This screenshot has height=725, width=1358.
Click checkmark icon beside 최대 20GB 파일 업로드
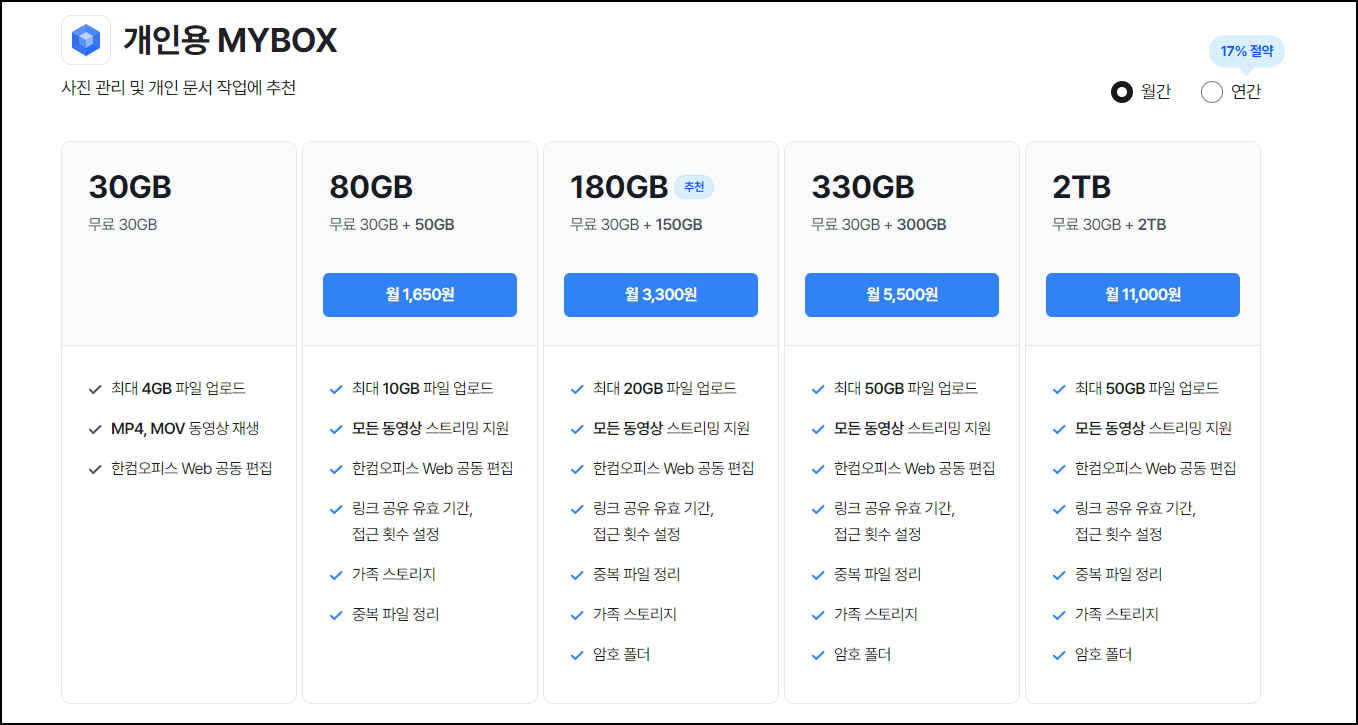[577, 389]
